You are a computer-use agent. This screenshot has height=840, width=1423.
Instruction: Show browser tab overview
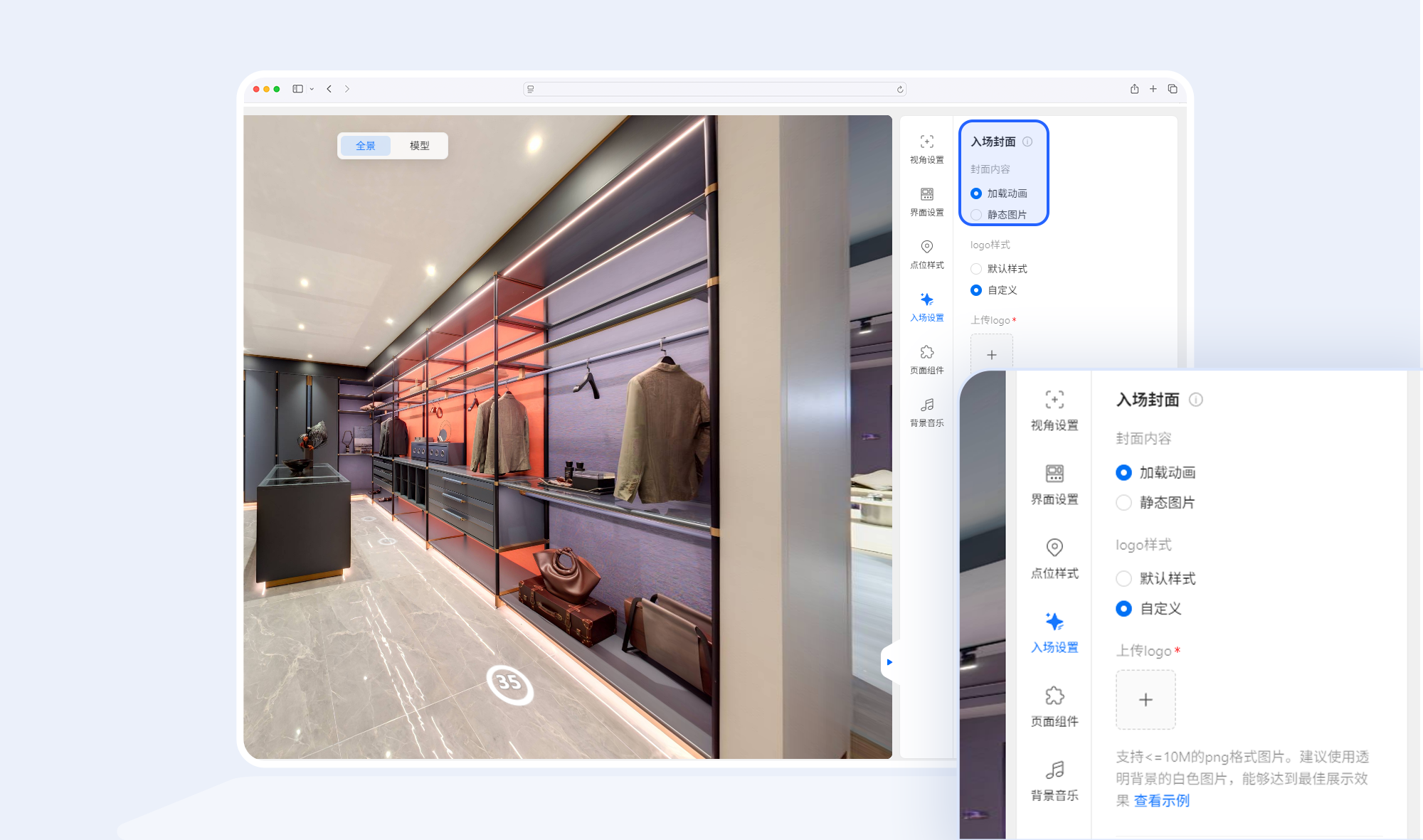click(1173, 89)
